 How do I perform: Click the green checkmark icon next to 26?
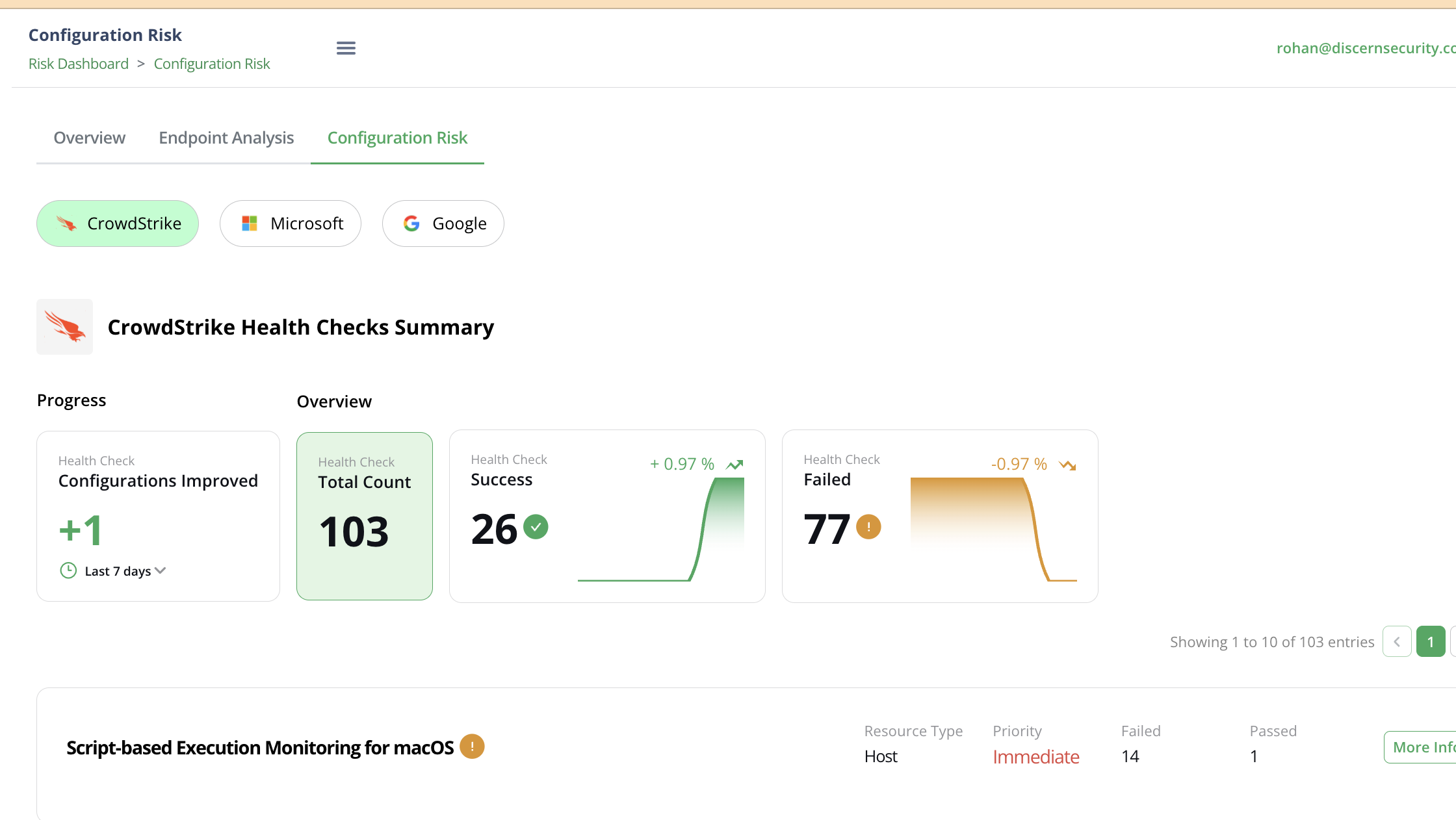coord(536,527)
